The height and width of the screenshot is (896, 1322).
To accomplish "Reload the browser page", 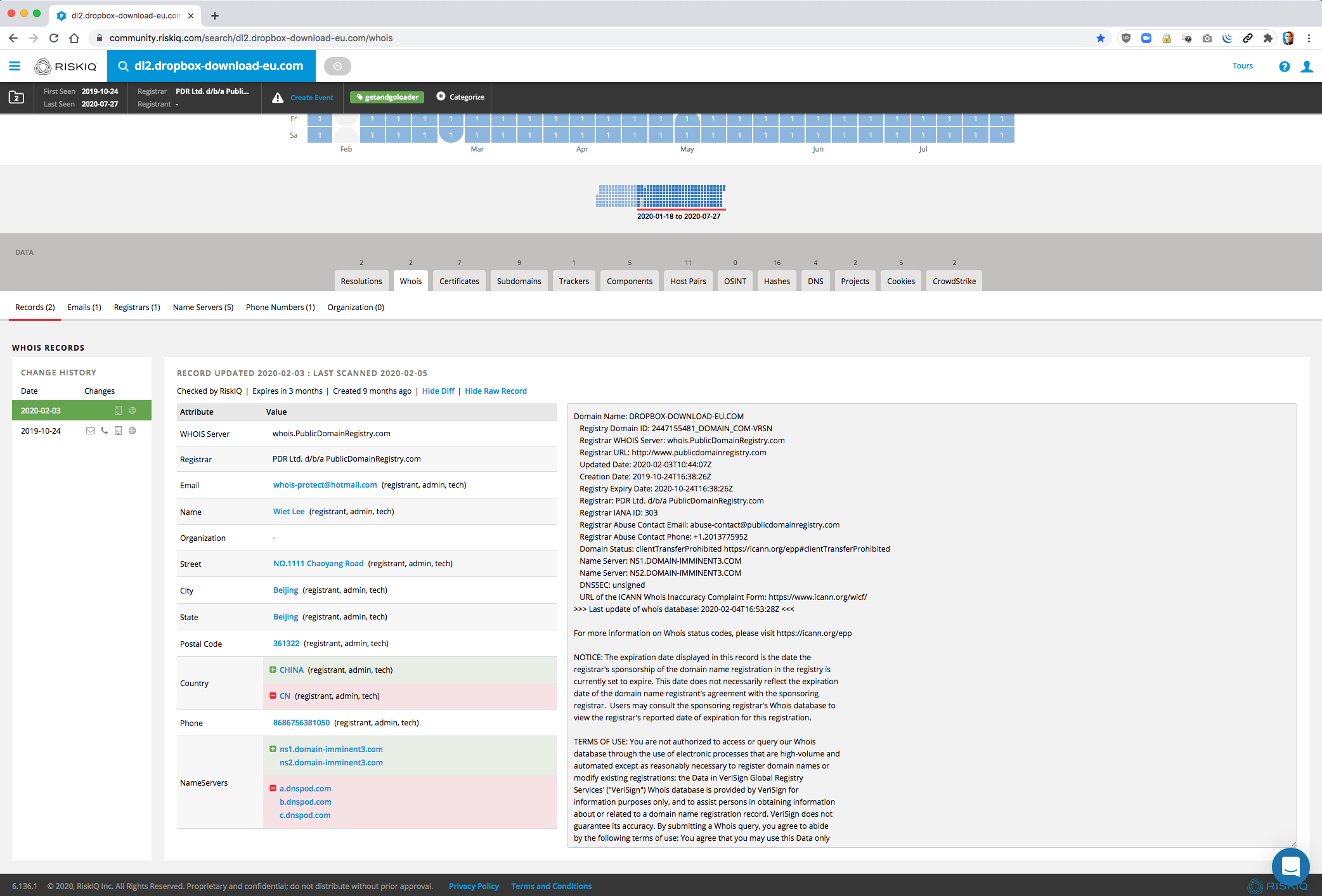I will [x=54, y=38].
